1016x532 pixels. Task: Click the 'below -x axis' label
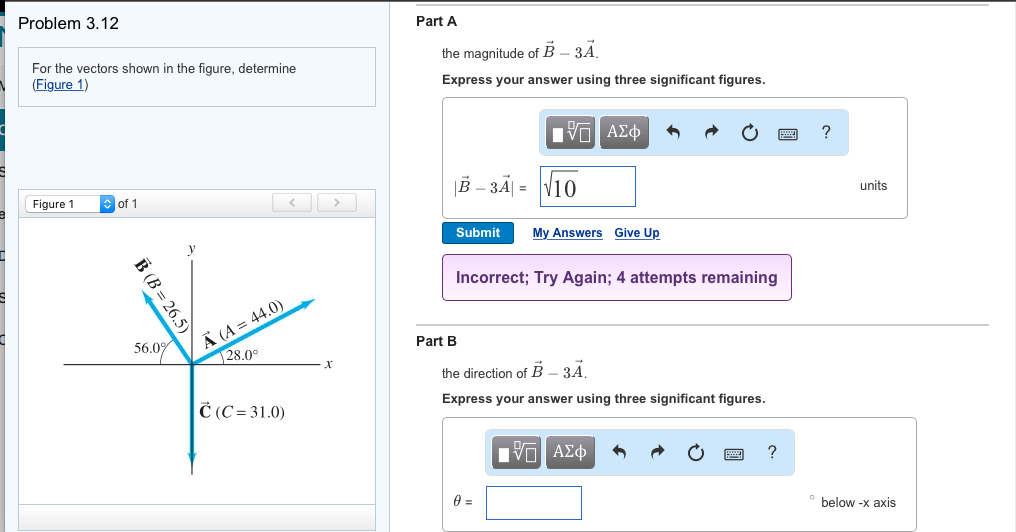click(859, 502)
